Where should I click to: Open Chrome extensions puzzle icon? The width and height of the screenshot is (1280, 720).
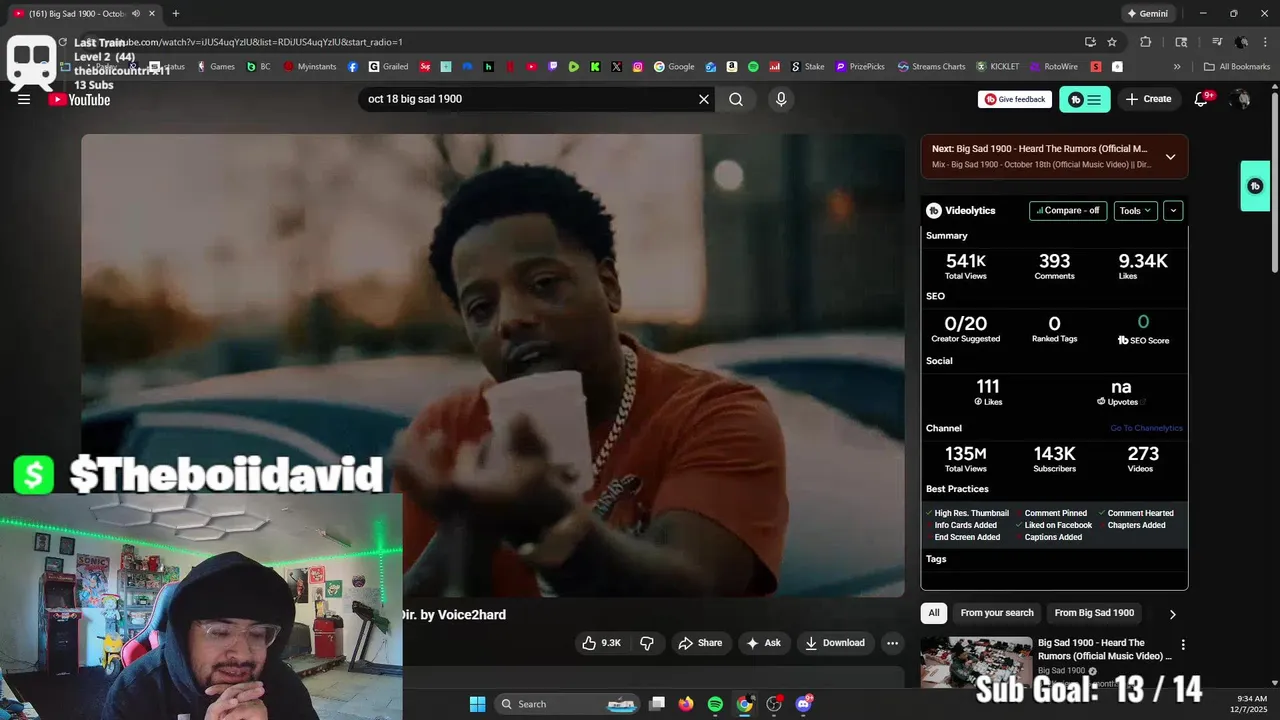click(1146, 42)
